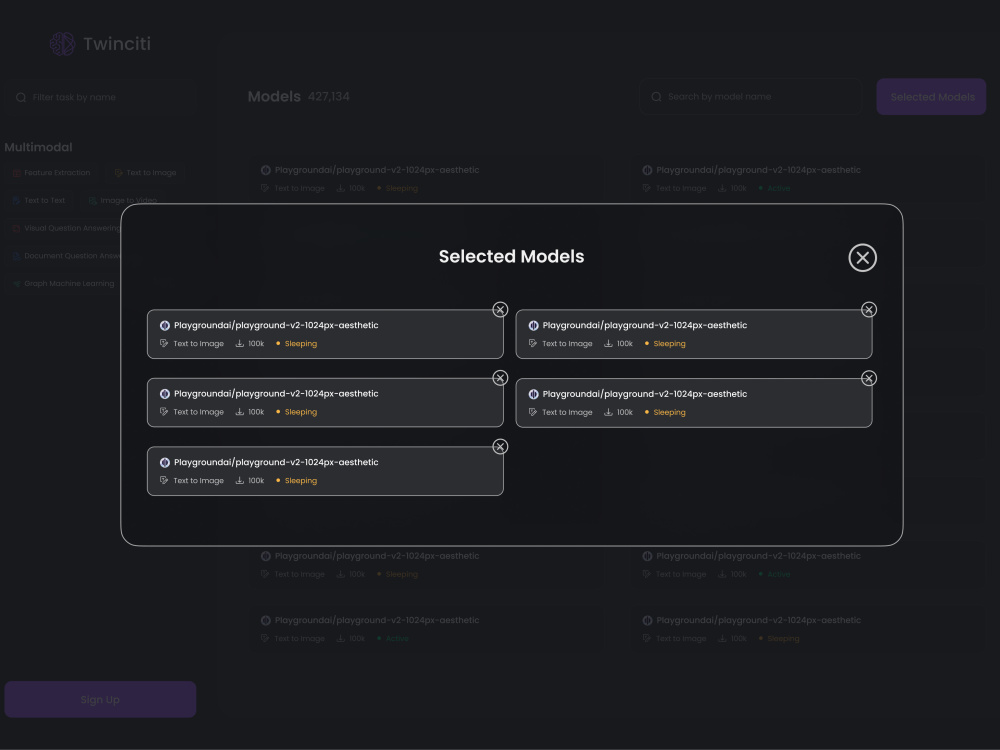Viewport: 1000px width, 750px height.
Task: Click the magnifier icon in task filter
Action: (21, 98)
